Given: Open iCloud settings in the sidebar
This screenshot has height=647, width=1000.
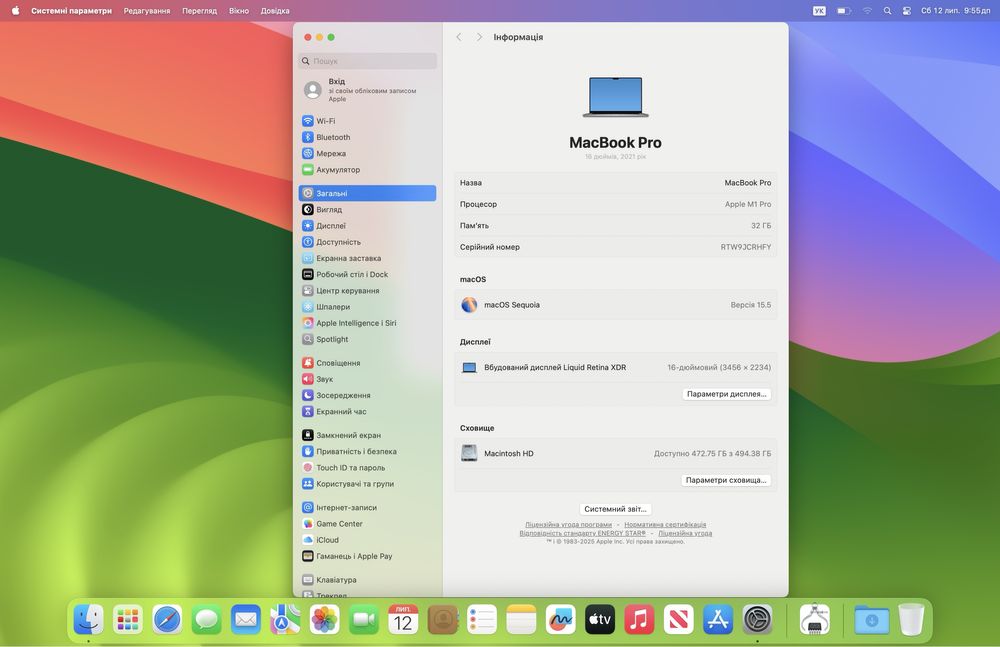Looking at the screenshot, I should pos(367,540).
